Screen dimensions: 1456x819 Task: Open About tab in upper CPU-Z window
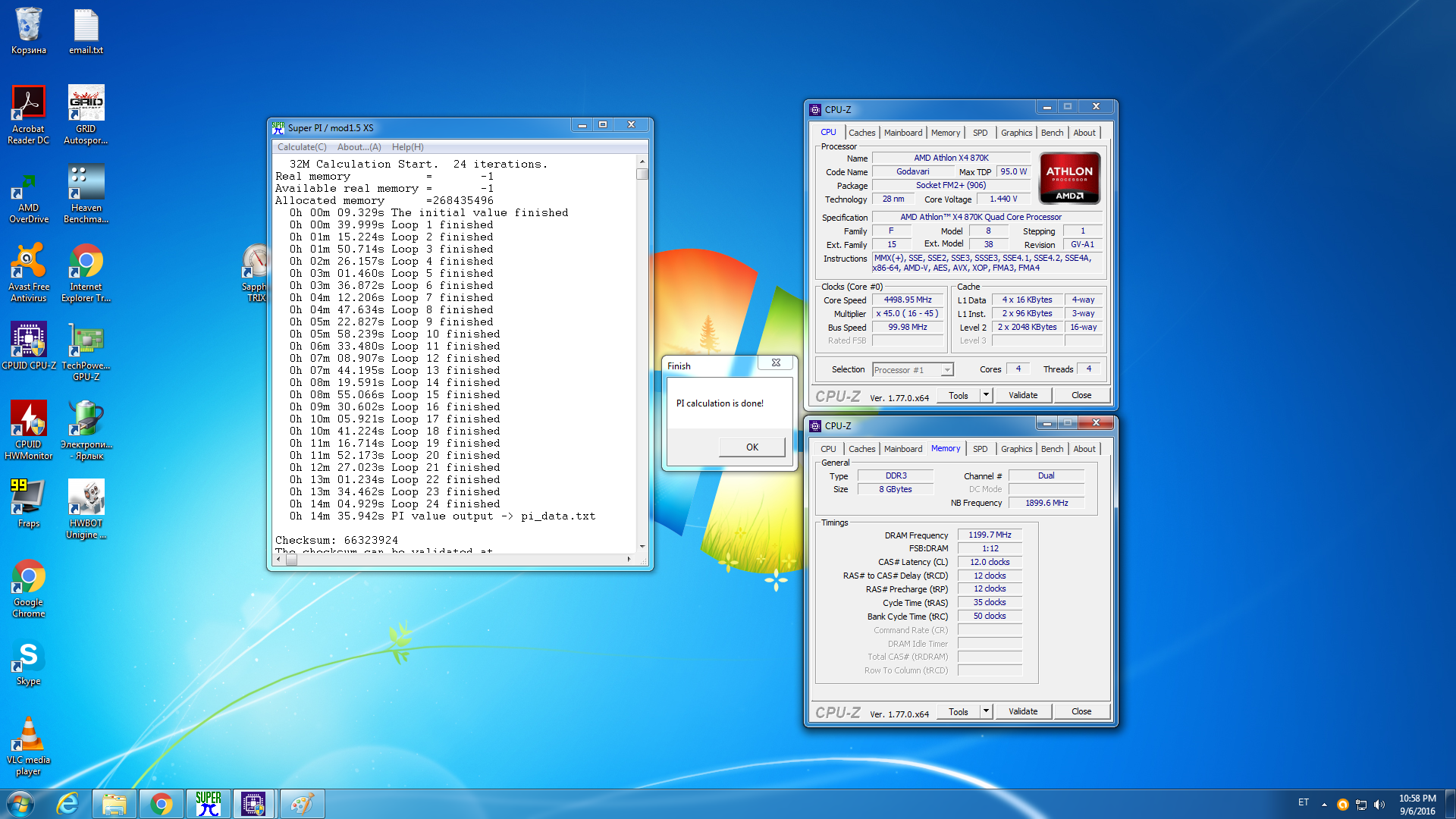coord(1084,133)
